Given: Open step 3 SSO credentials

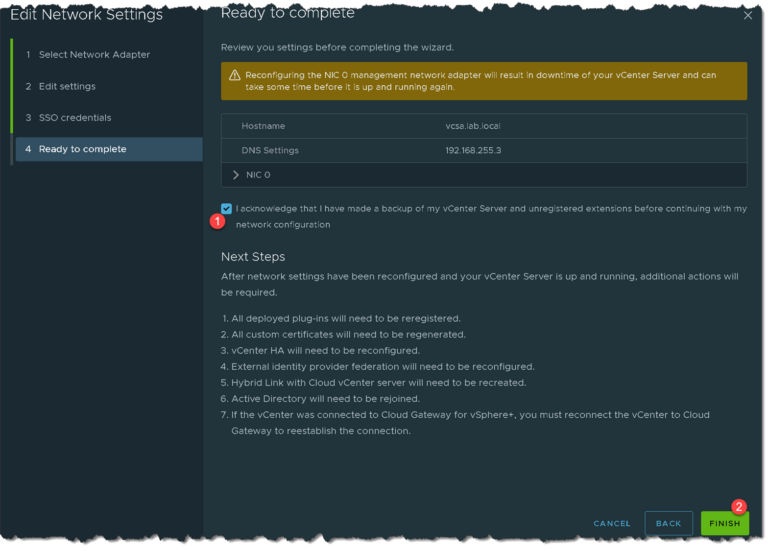Looking at the screenshot, I should tap(69, 118).
